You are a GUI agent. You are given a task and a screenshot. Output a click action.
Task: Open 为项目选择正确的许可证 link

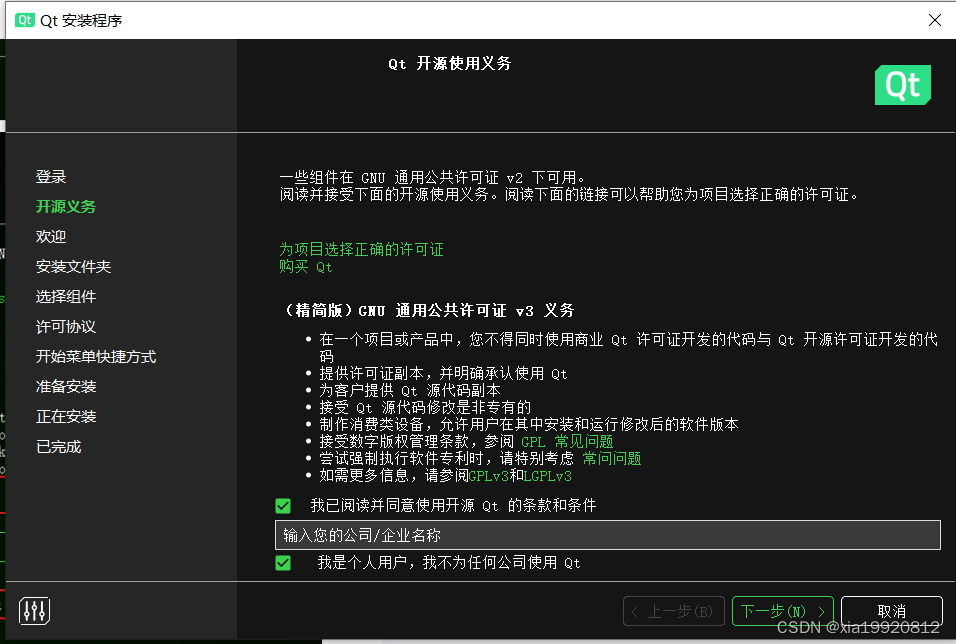tap(361, 249)
